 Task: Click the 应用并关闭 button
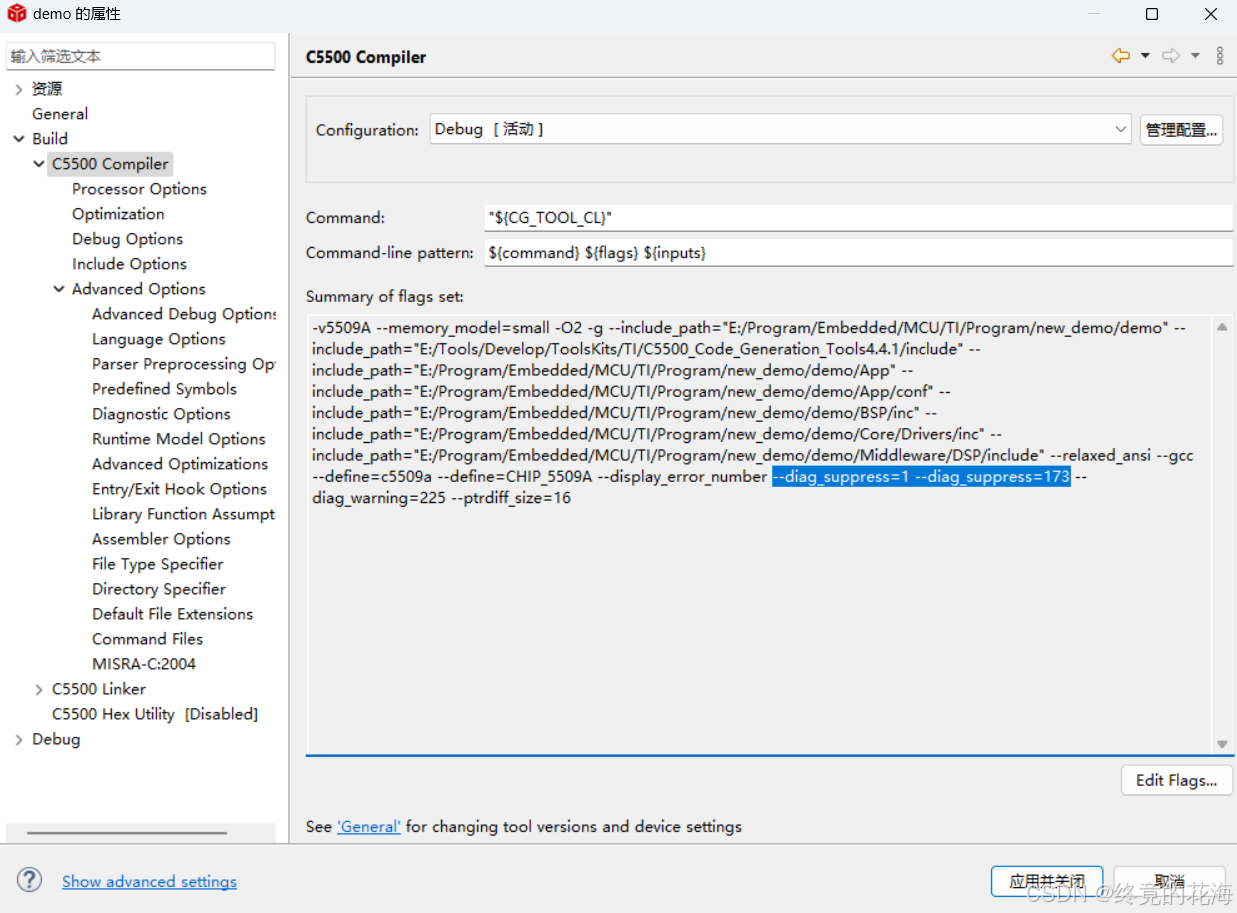(1047, 881)
